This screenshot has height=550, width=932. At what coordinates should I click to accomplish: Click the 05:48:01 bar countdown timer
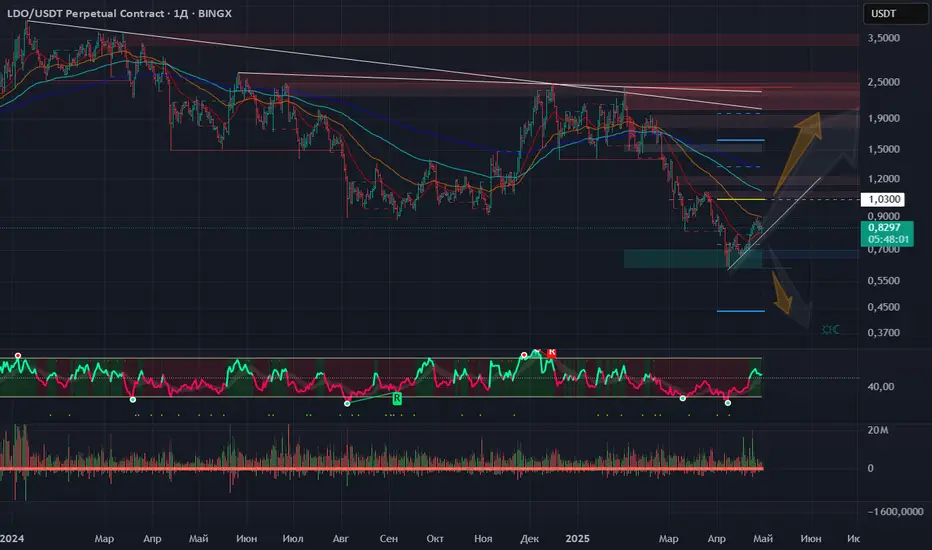(888, 240)
